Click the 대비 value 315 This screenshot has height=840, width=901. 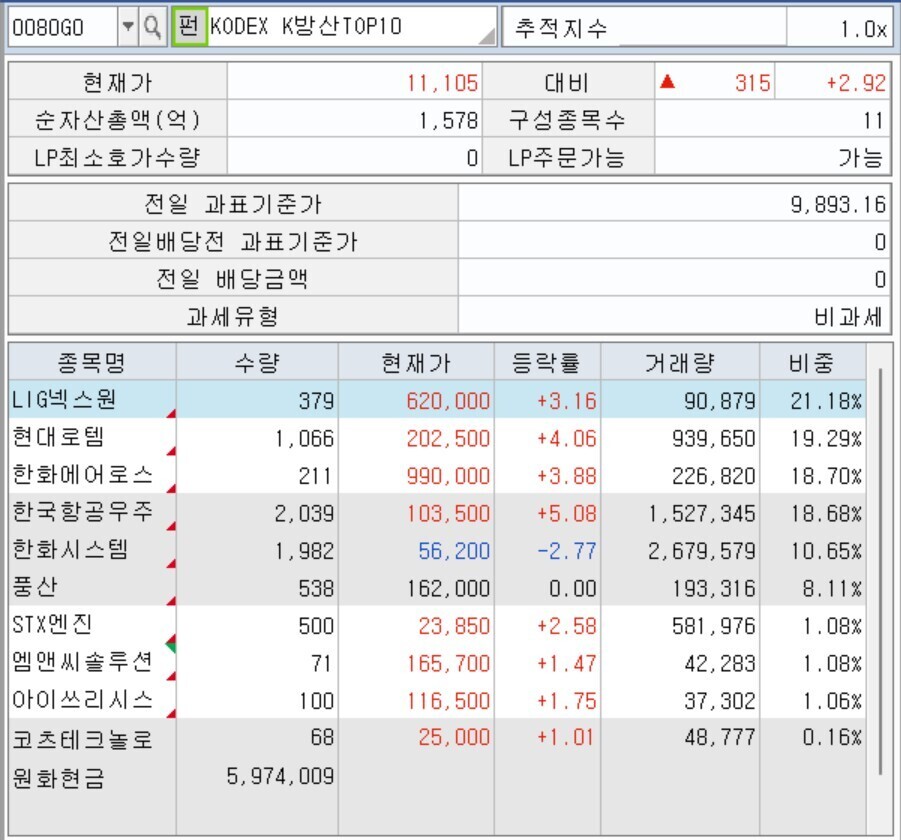pos(752,83)
